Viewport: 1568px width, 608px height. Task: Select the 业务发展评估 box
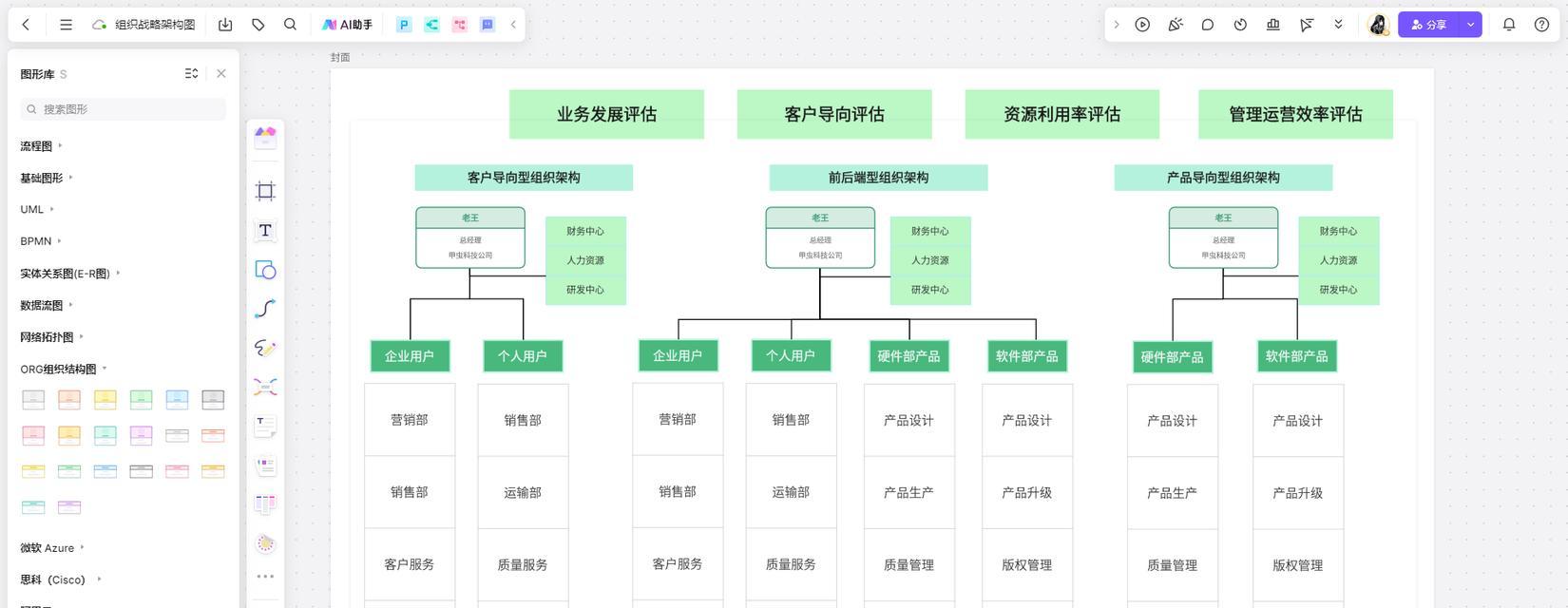[606, 114]
